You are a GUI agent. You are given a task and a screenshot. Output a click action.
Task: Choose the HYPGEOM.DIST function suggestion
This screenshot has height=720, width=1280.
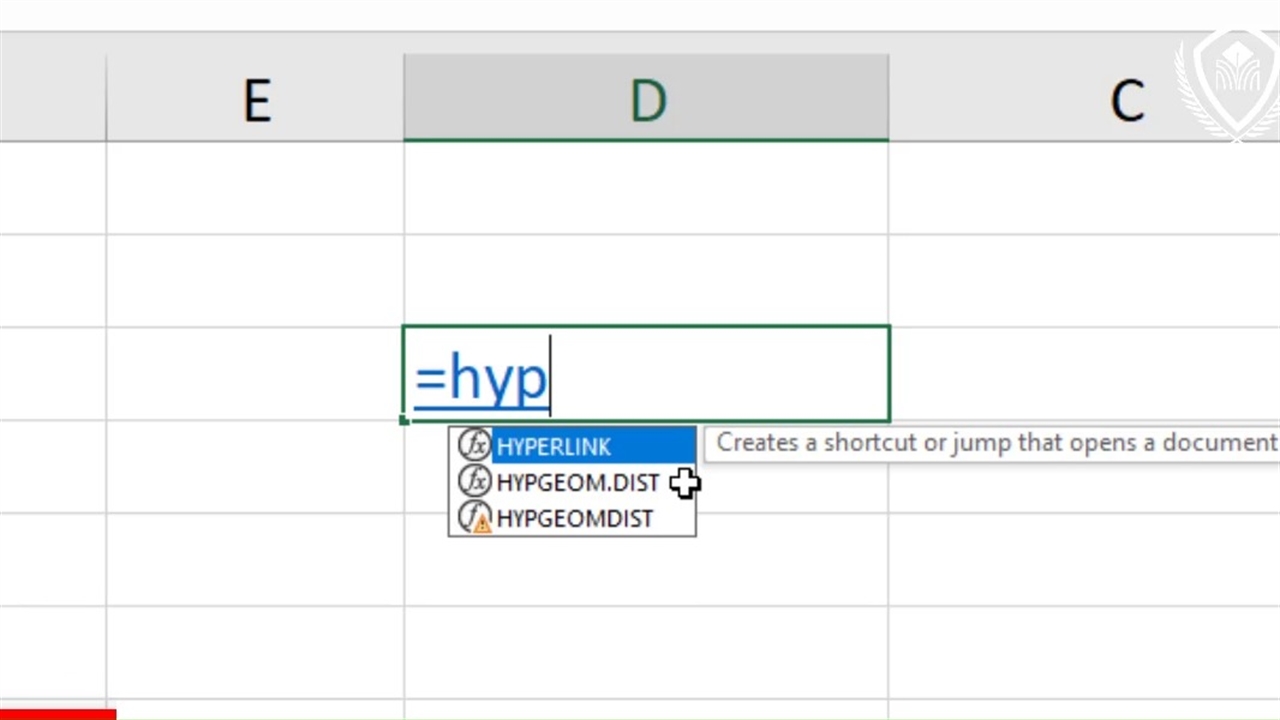[578, 483]
